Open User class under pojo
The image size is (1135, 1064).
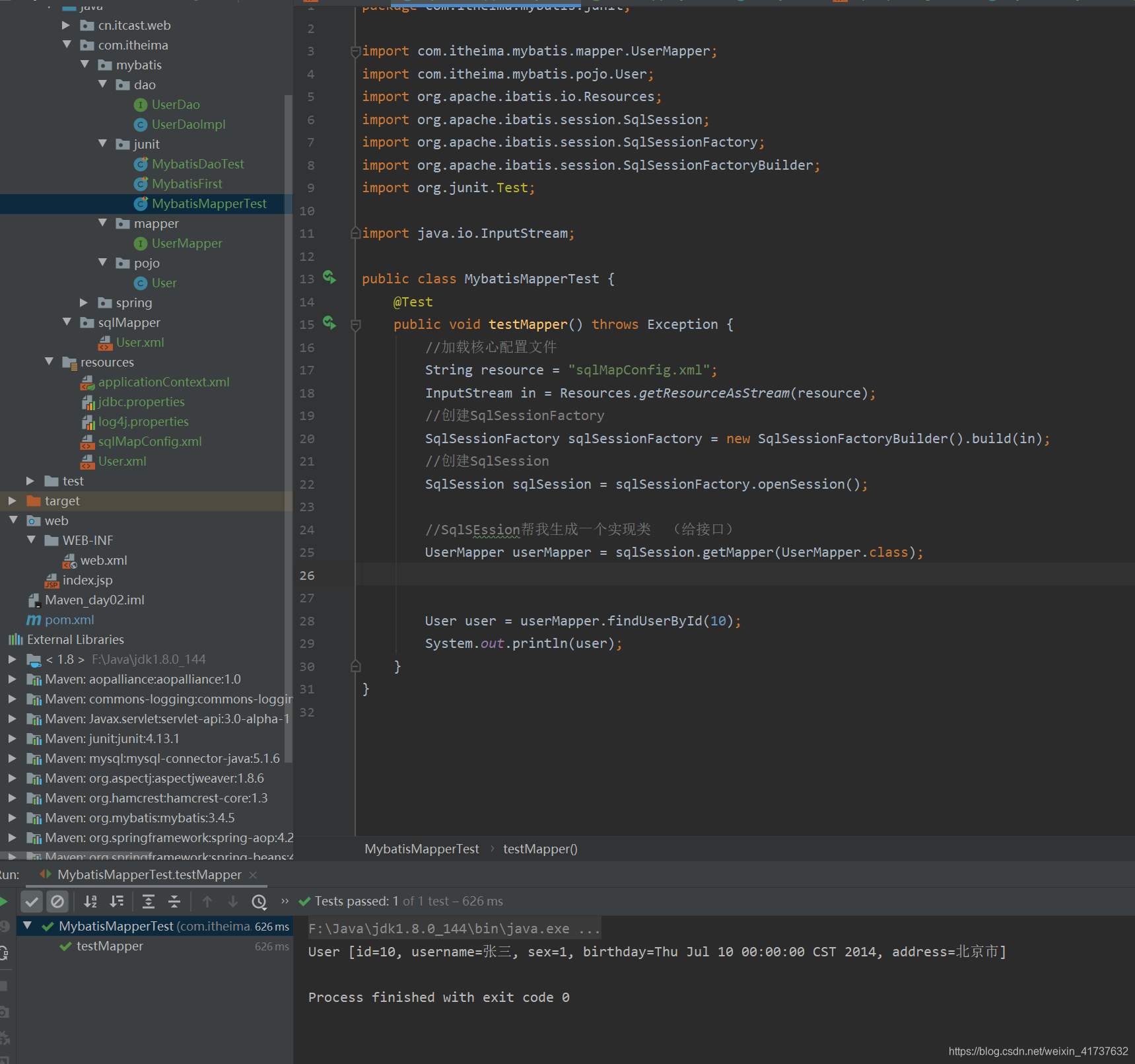[164, 283]
